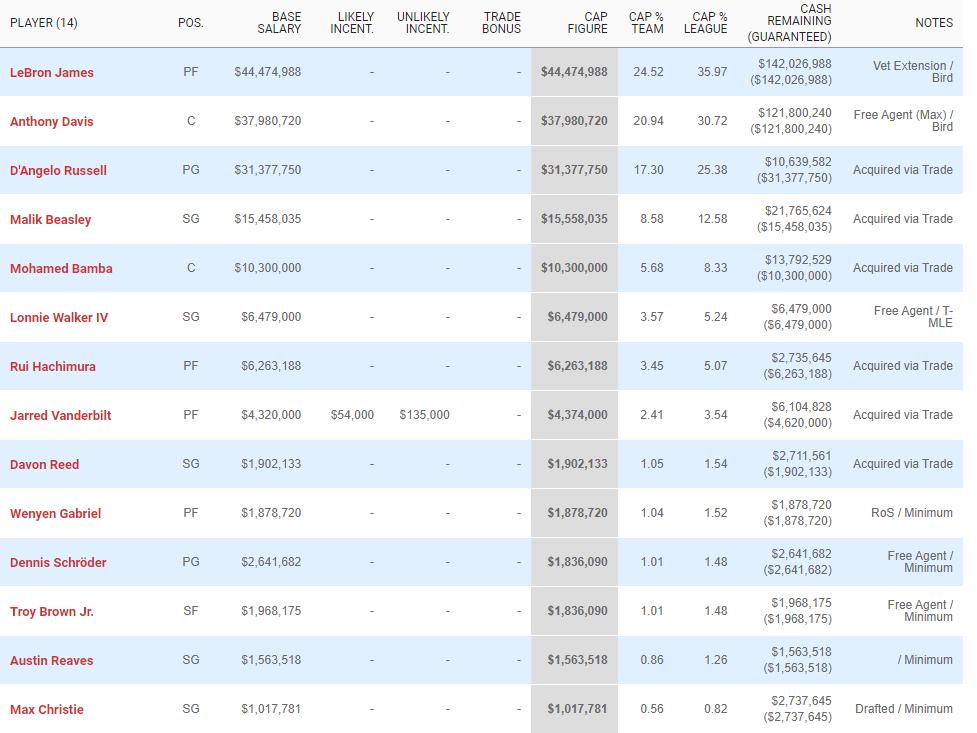
Task: Select Lonnie Walker IV base salary $6,479,000
Action: coord(271,317)
